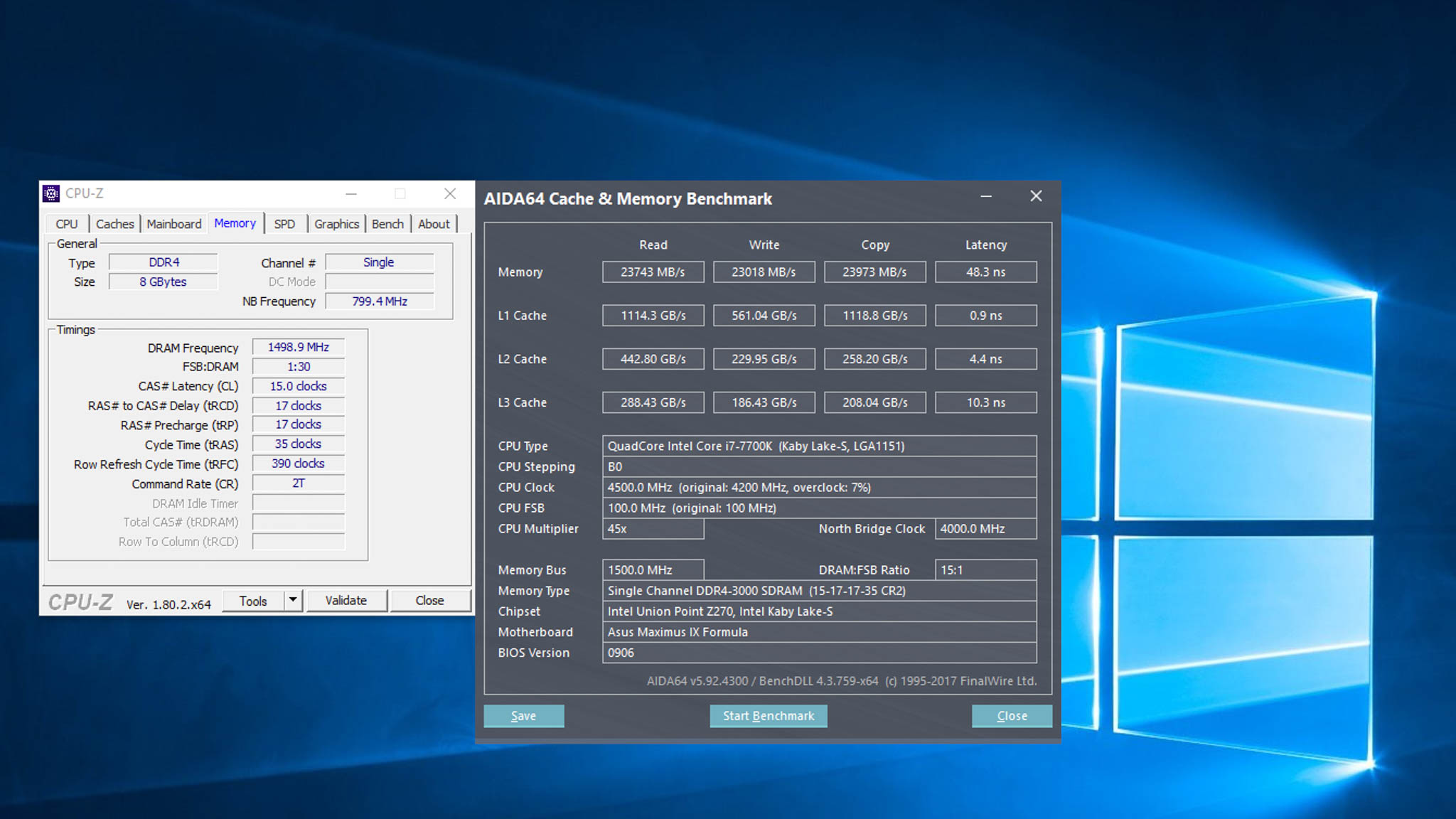Click the L1 Cache Read value 1114.3 GB/s
This screenshot has height=819, width=1456.
point(653,316)
